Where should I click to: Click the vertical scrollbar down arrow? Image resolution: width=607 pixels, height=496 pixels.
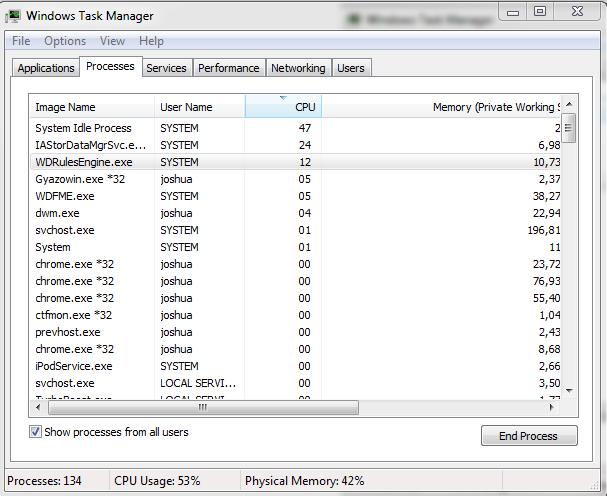(x=568, y=390)
